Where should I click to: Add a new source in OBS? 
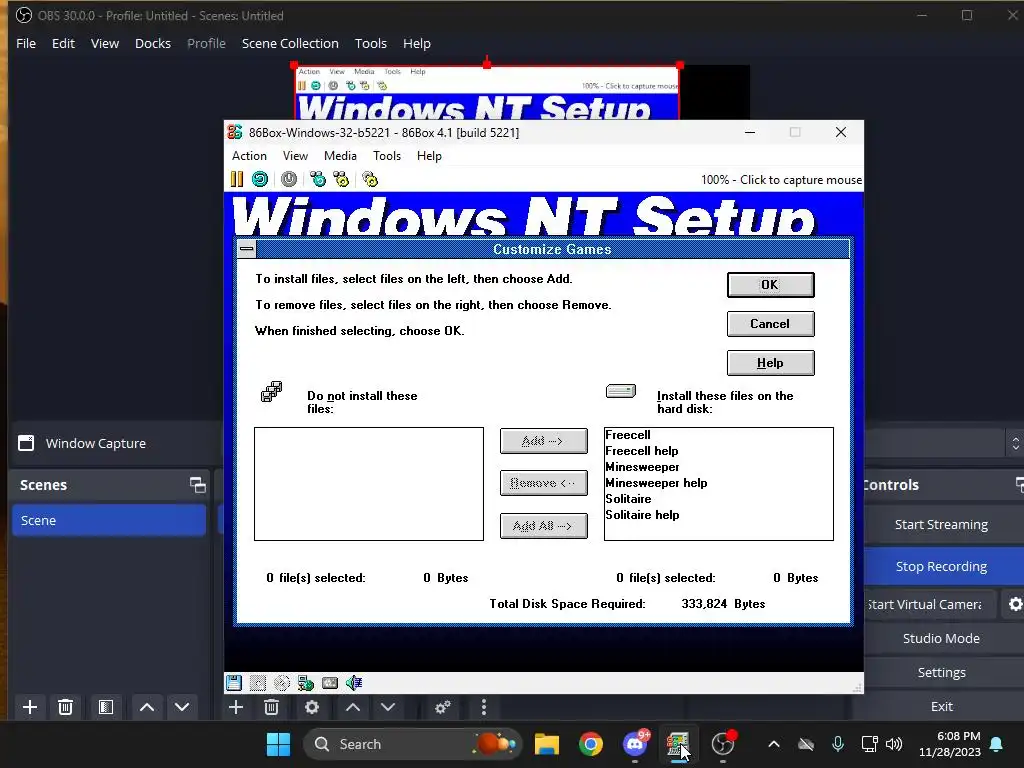[x=236, y=707]
